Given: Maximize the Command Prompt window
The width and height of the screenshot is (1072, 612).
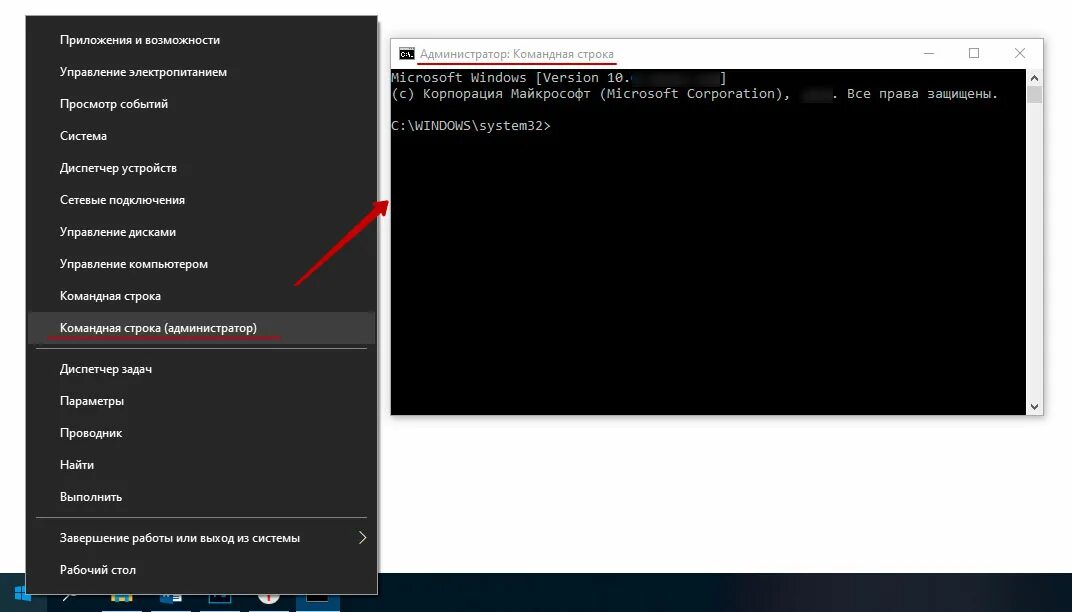Looking at the screenshot, I should [x=974, y=53].
